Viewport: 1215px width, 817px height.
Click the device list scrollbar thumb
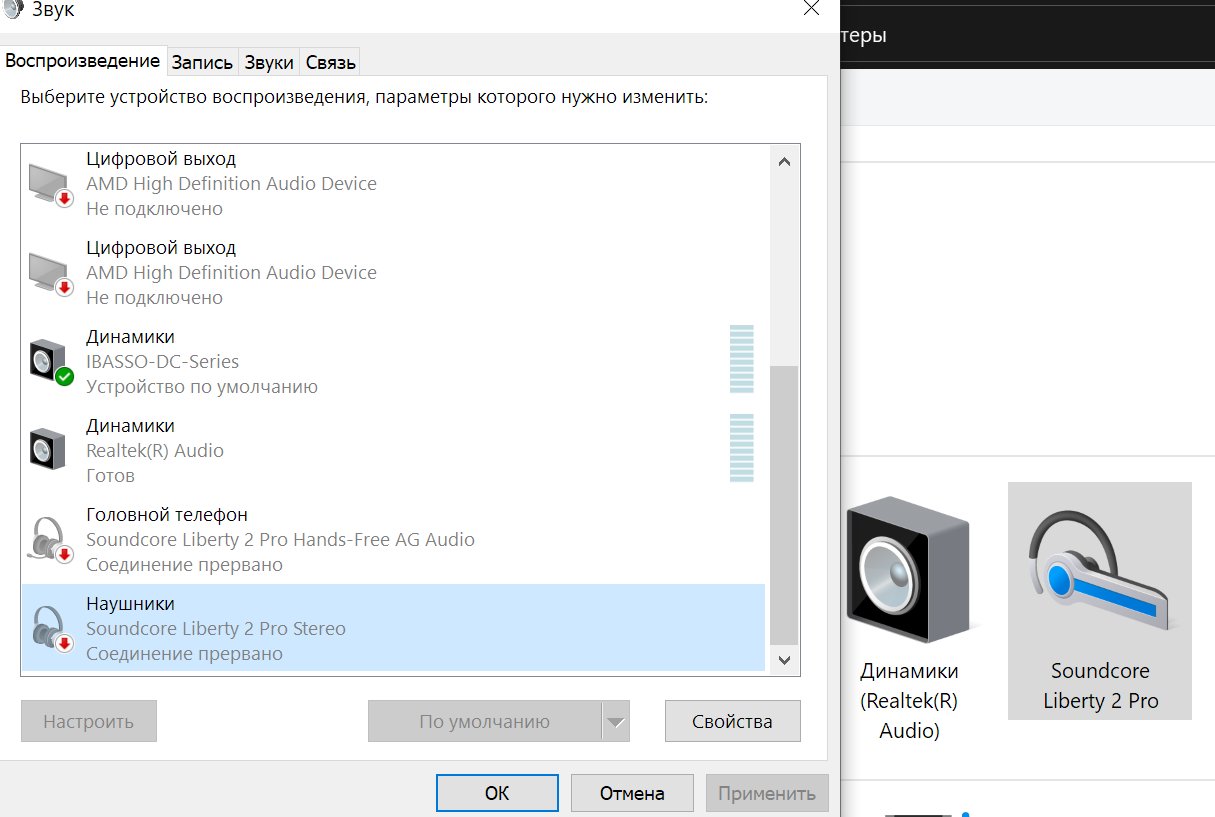784,505
